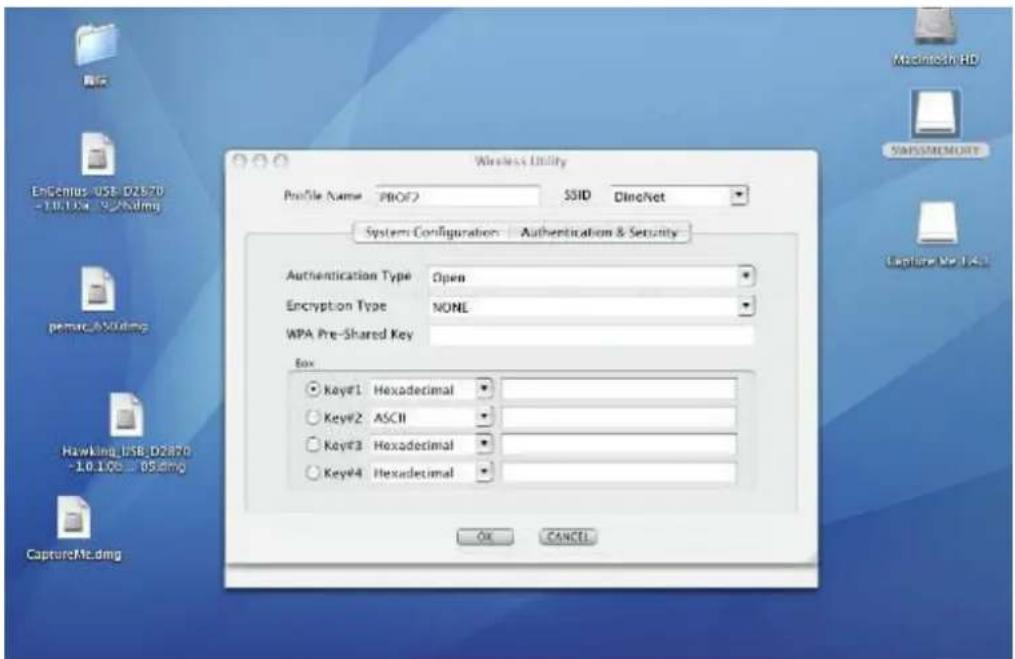Viewport: 1015px width, 659px height.
Task: Open the Macintosh HD drive icon
Action: click(x=935, y=26)
